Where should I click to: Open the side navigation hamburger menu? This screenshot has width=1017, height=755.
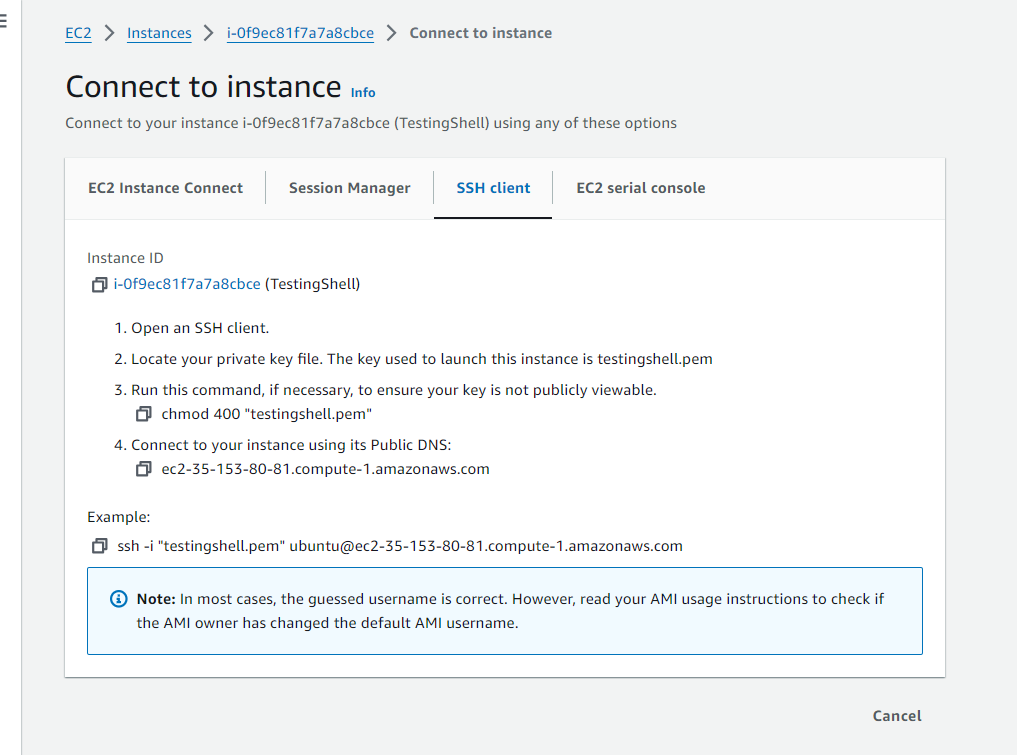(x=4, y=23)
